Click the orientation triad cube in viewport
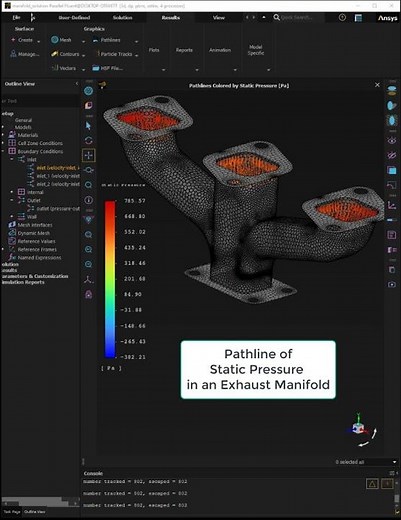The width and height of the screenshot is (401, 520). click(358, 427)
